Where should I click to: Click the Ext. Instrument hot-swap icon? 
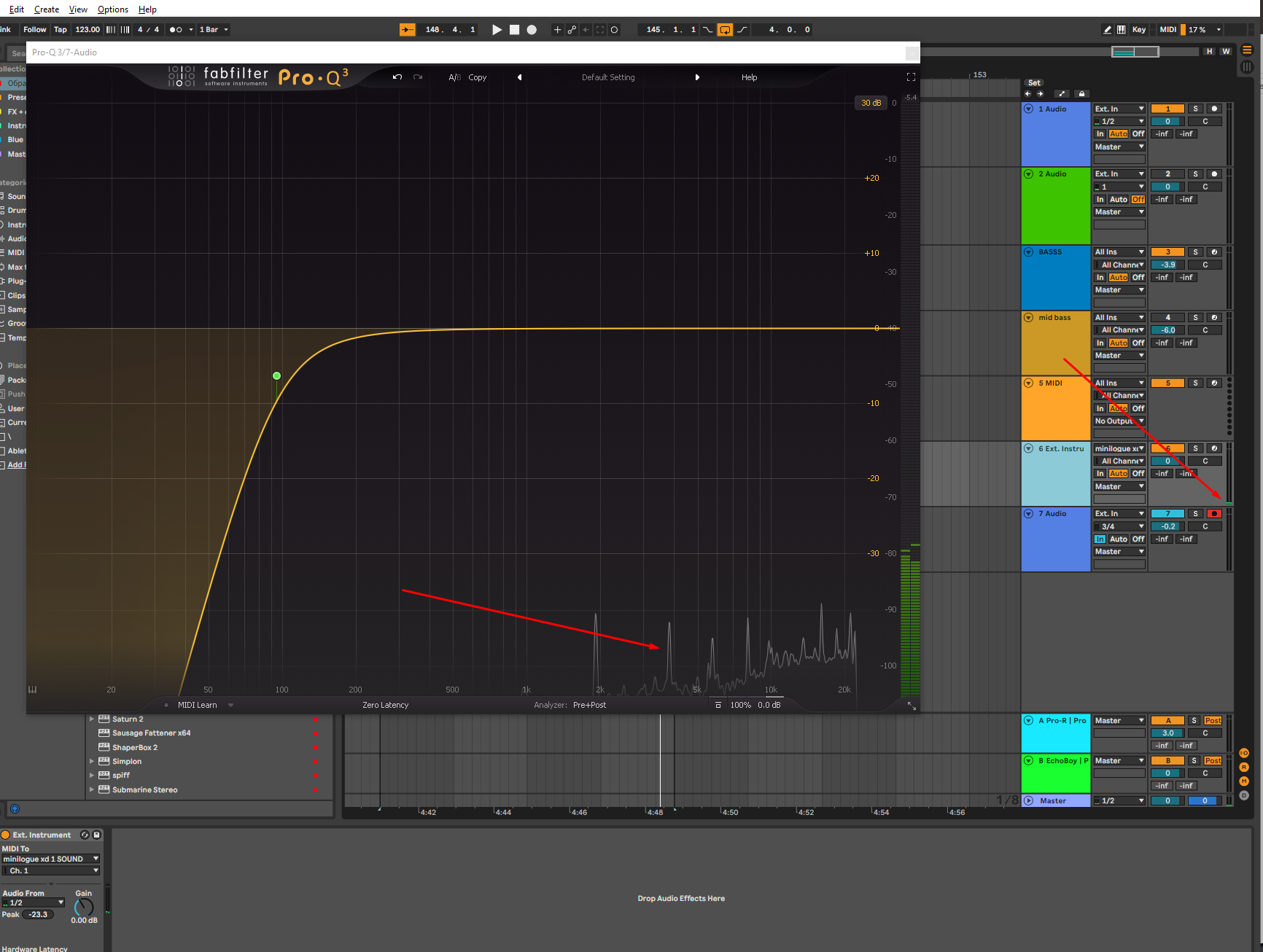85,835
